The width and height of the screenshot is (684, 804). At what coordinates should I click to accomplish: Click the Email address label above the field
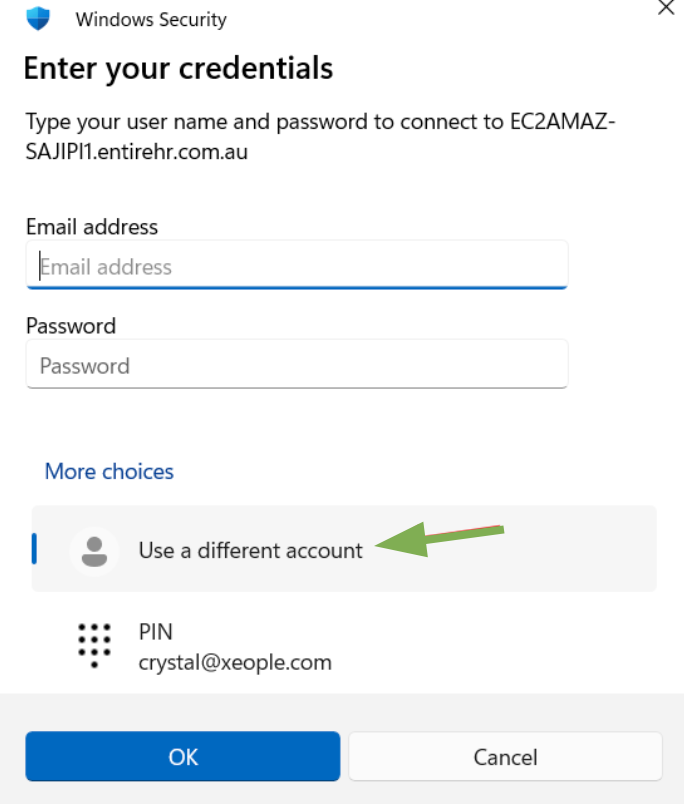click(x=92, y=226)
